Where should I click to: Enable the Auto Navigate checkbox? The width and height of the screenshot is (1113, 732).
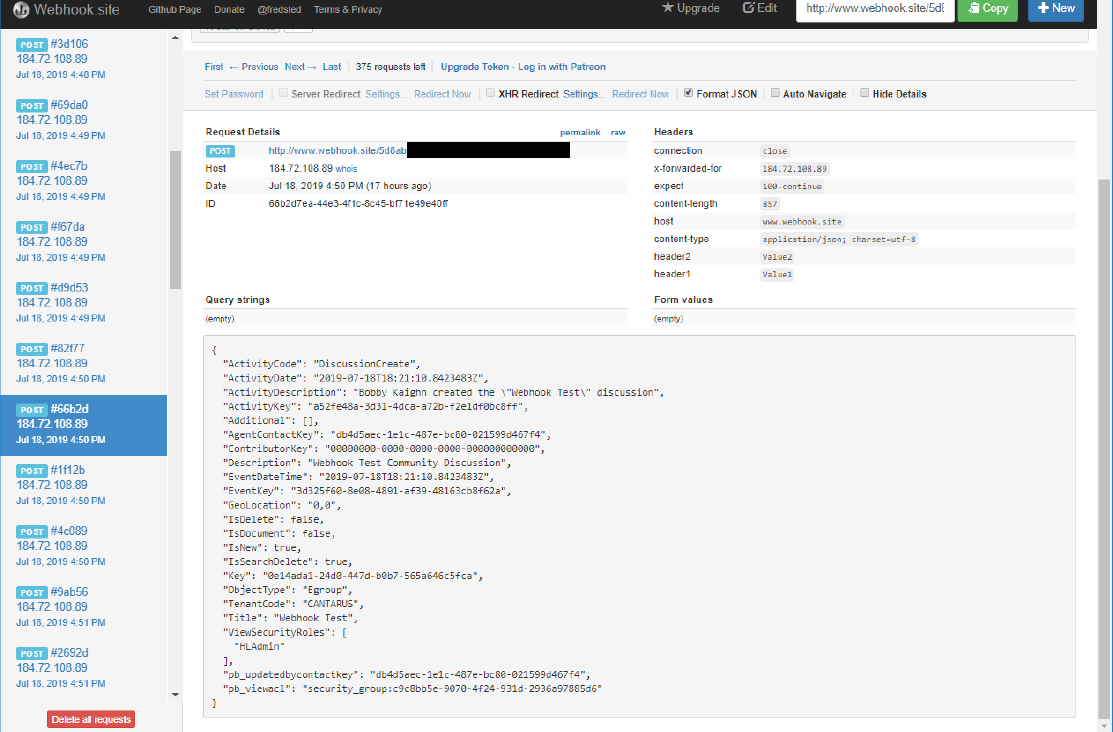tap(775, 93)
